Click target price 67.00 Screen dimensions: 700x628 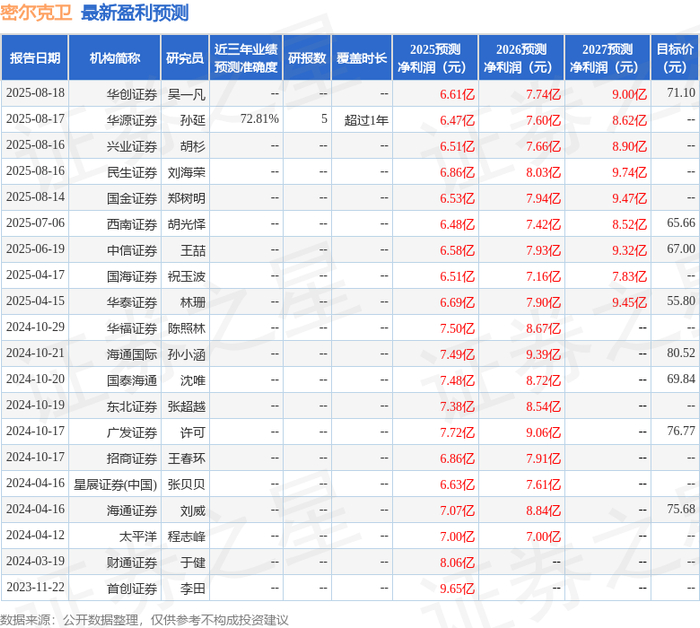click(681, 249)
